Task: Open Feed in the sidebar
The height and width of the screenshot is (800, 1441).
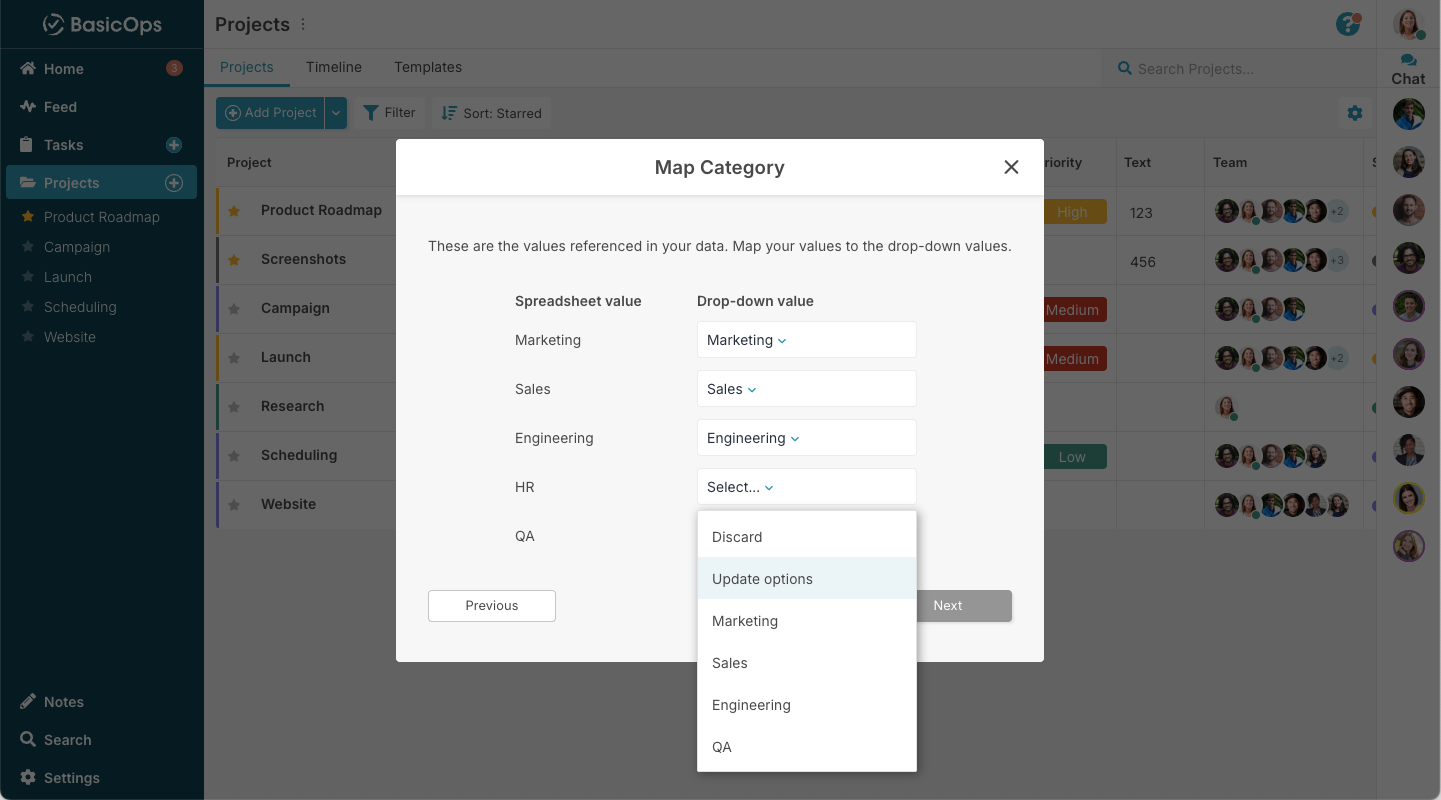Action: click(x=60, y=107)
